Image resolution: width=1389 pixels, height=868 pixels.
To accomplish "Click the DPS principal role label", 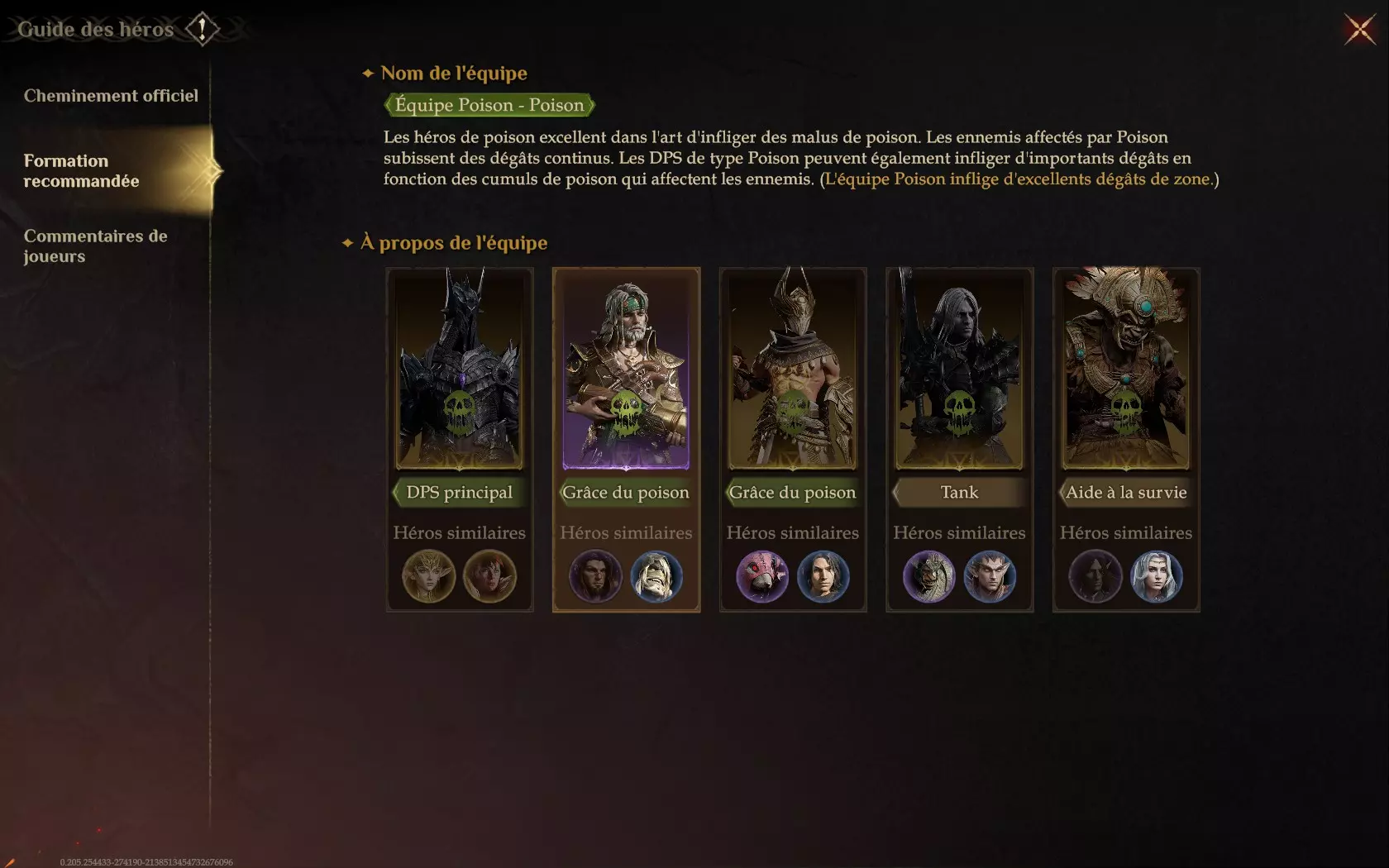I will 460,492.
